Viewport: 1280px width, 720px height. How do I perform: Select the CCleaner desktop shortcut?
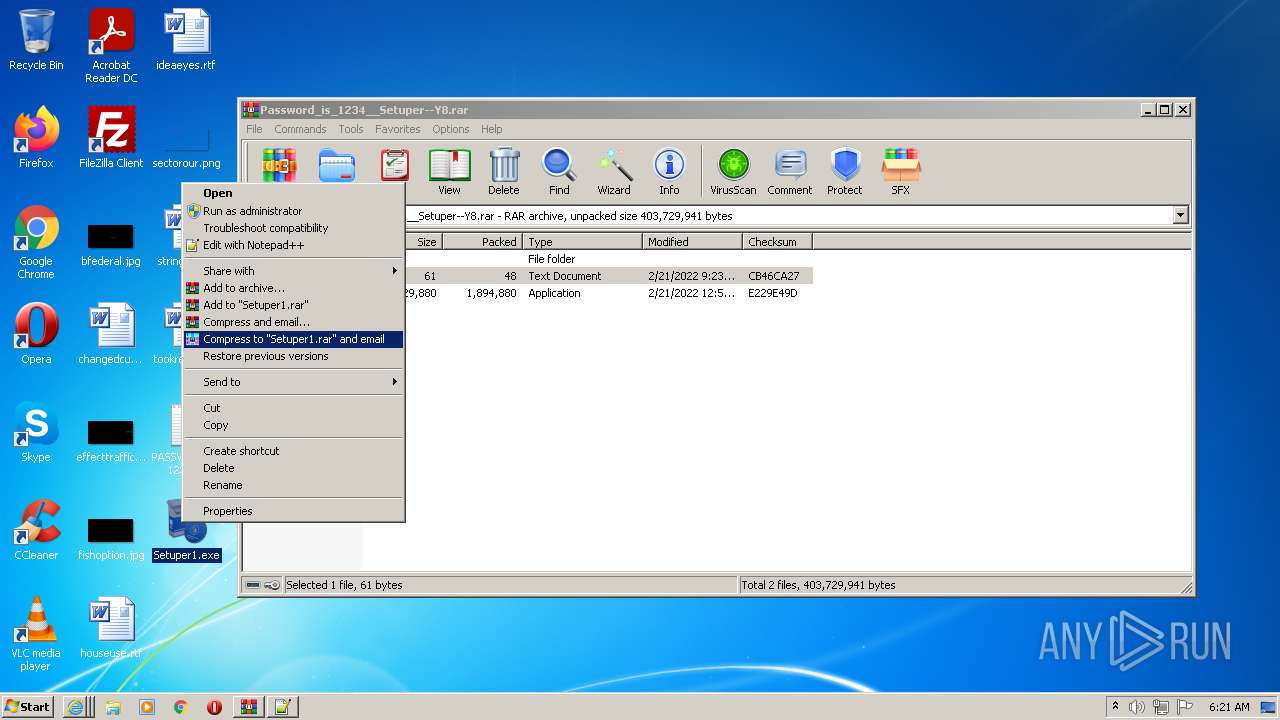[x=36, y=530]
